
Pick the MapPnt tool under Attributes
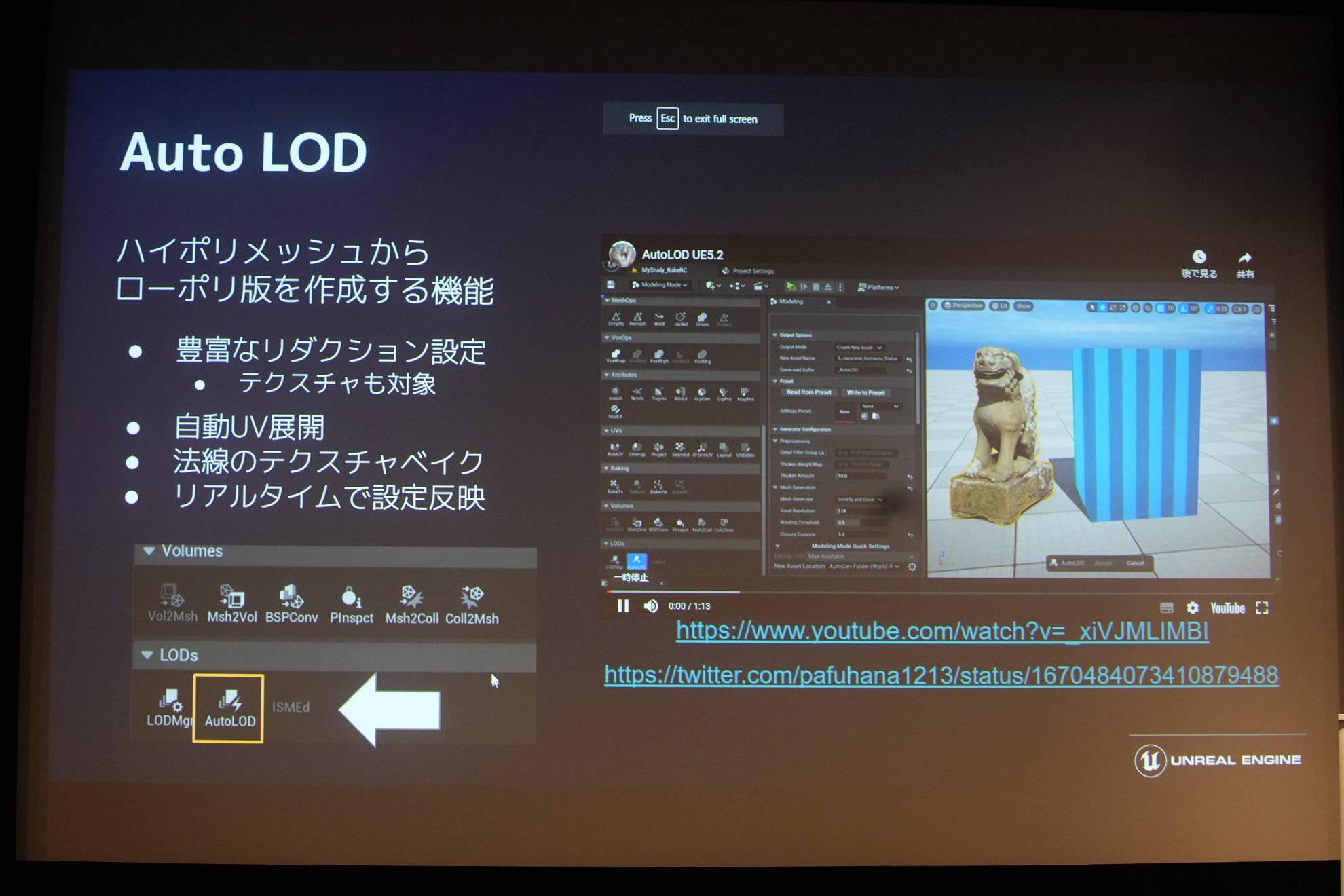745,394
